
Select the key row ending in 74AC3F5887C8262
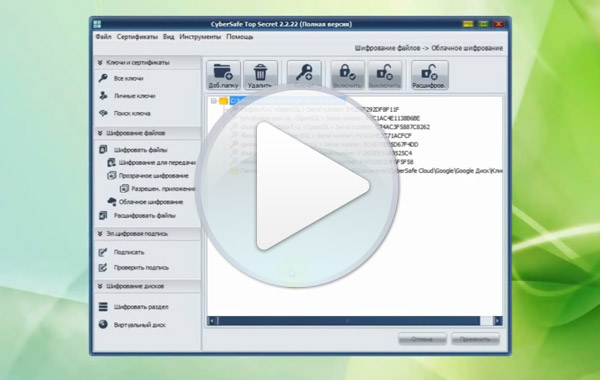[x=329, y=127]
